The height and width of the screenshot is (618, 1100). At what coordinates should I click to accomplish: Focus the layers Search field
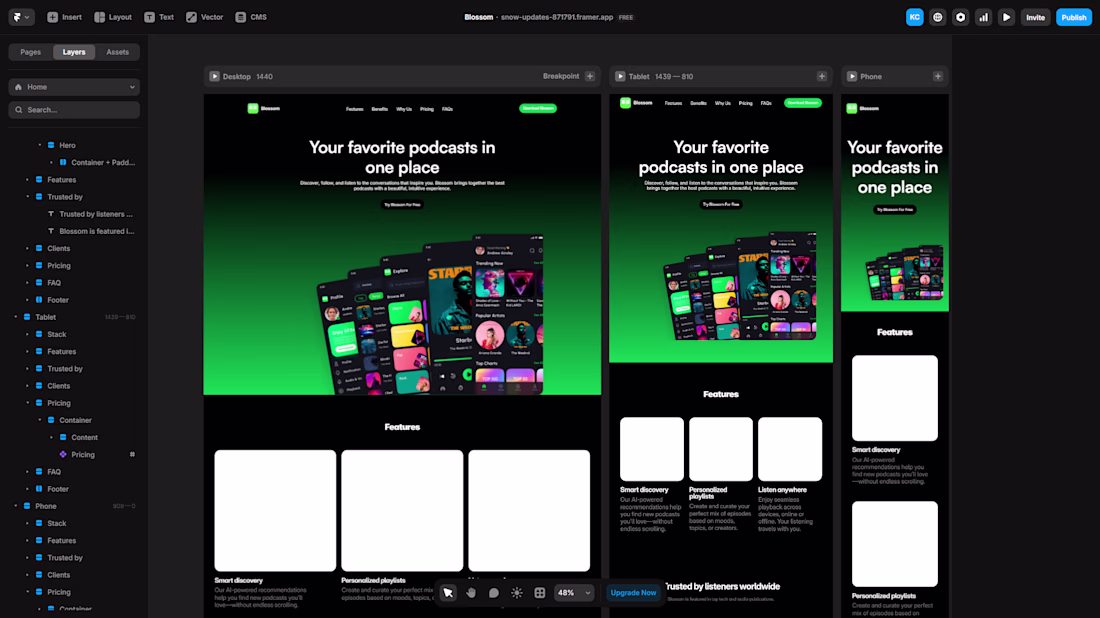click(x=74, y=110)
